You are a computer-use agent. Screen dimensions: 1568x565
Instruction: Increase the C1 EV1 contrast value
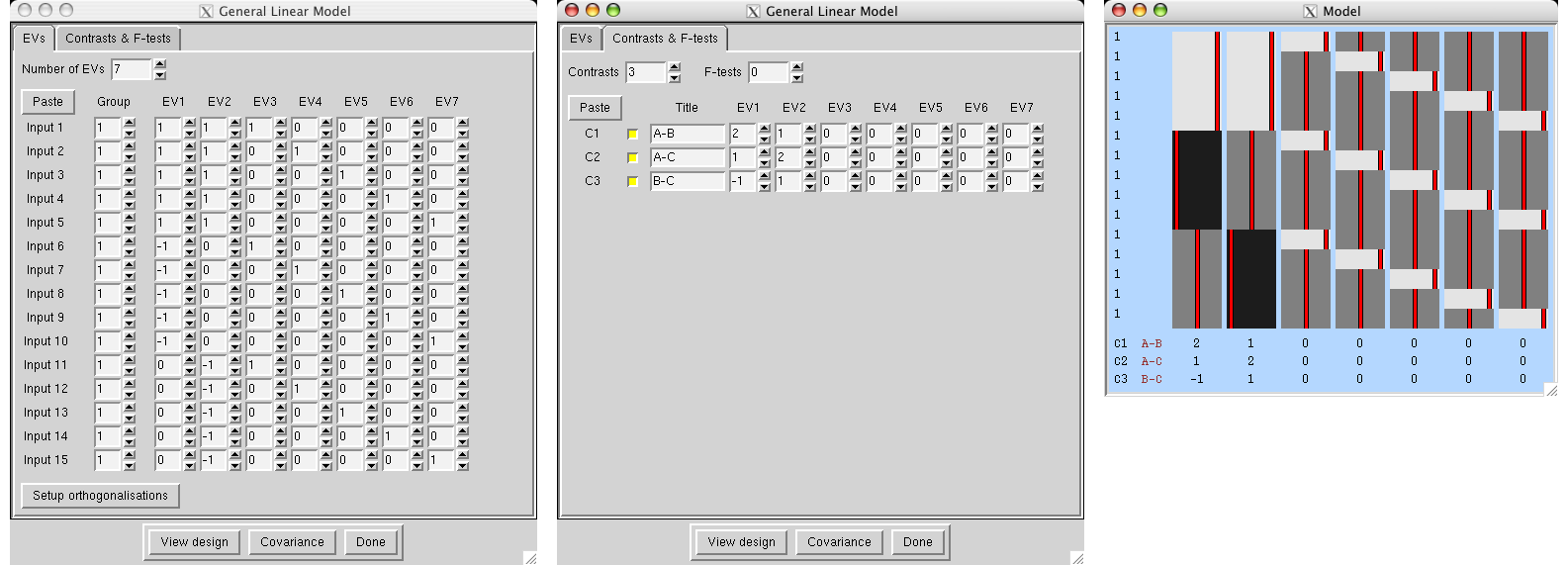[764, 129]
